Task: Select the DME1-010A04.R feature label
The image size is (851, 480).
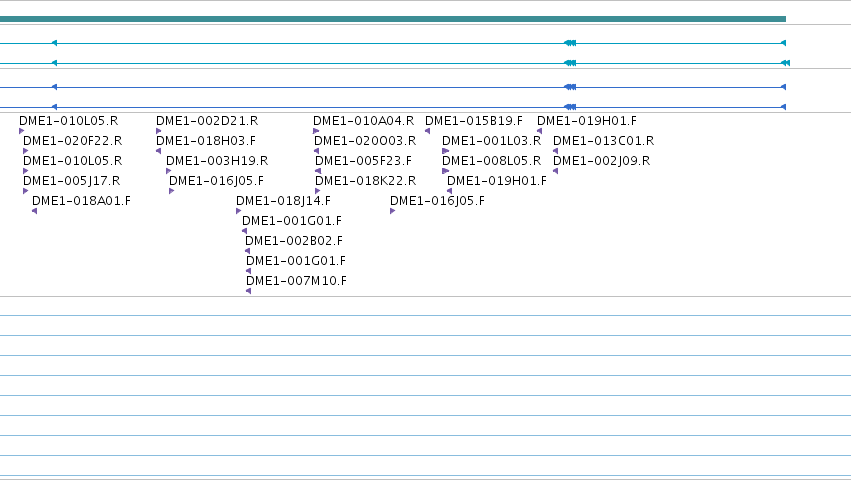Action: point(364,121)
